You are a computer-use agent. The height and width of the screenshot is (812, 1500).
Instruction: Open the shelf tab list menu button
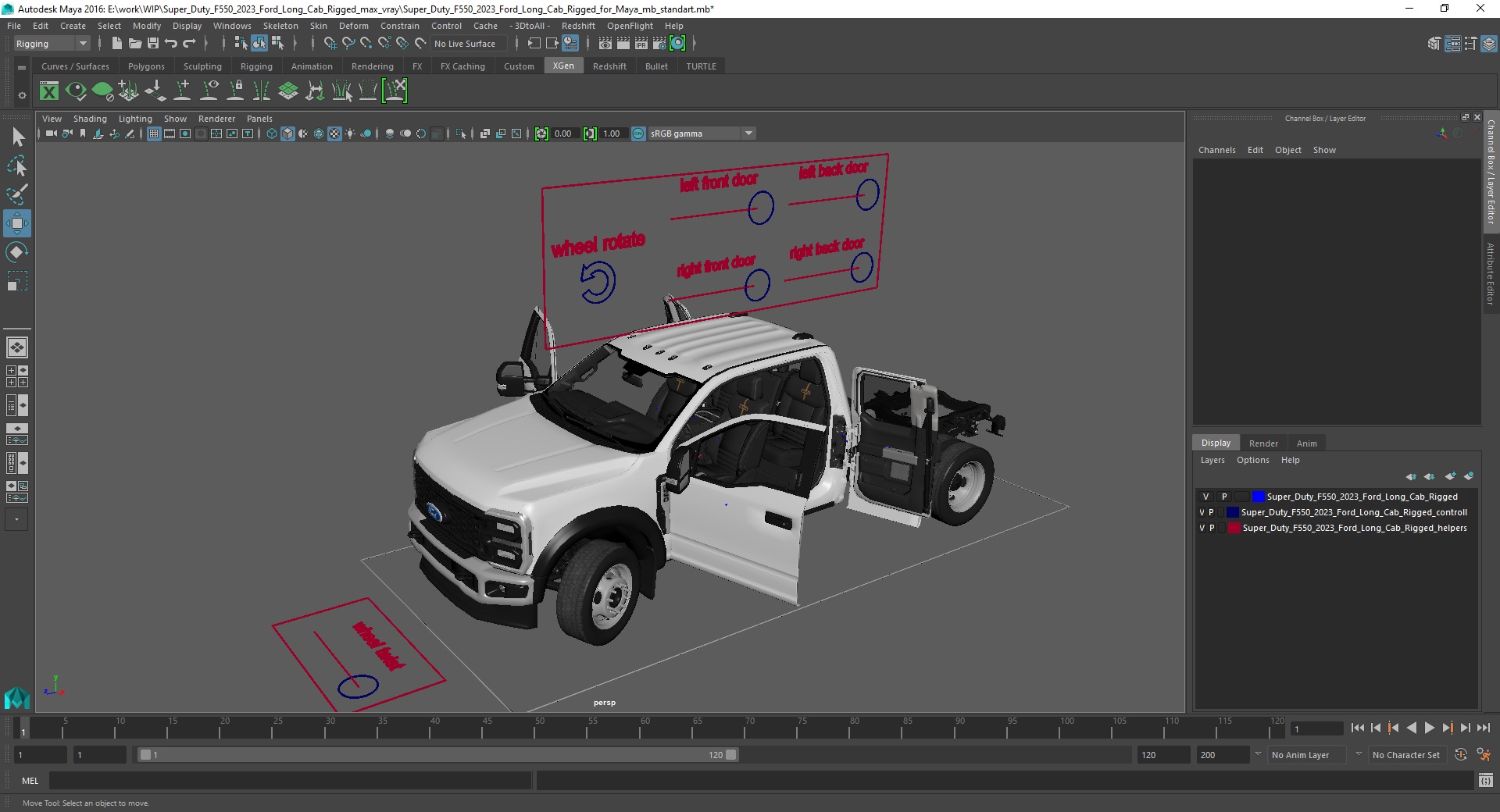[x=22, y=67]
